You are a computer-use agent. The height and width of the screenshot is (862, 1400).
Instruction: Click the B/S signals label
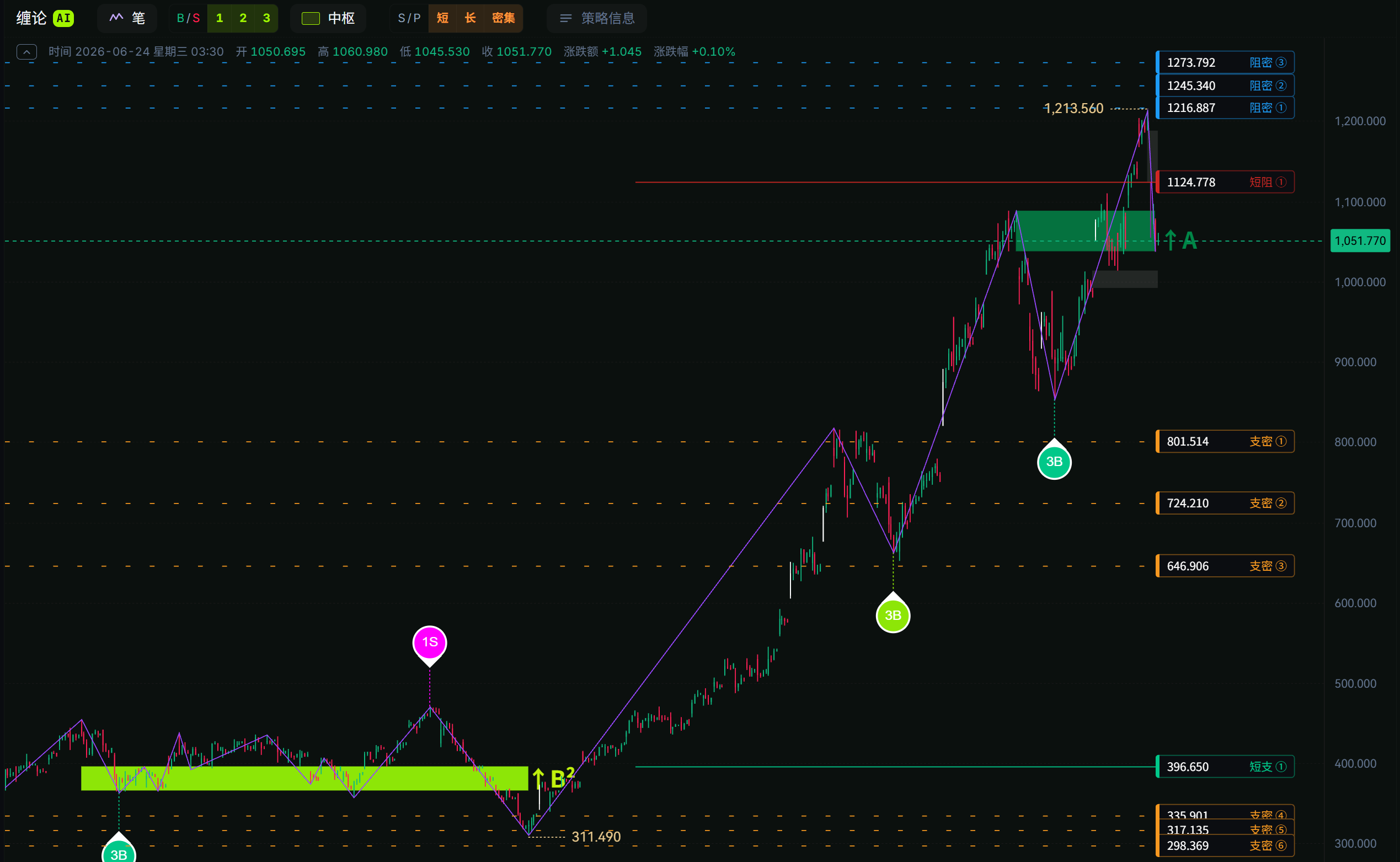[x=188, y=18]
